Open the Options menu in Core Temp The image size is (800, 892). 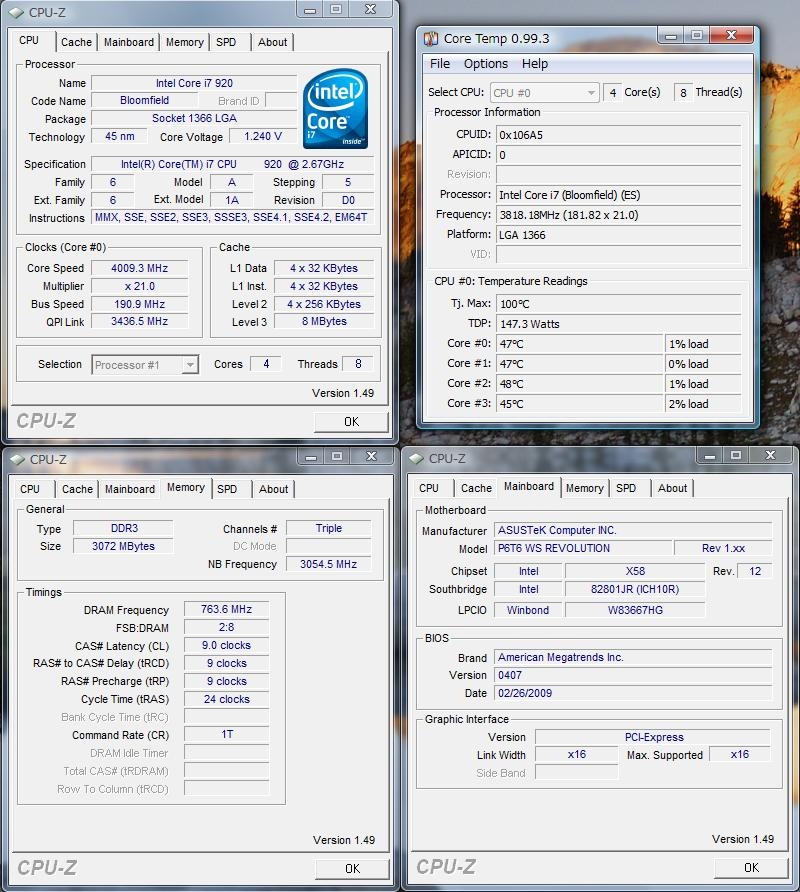(x=486, y=64)
